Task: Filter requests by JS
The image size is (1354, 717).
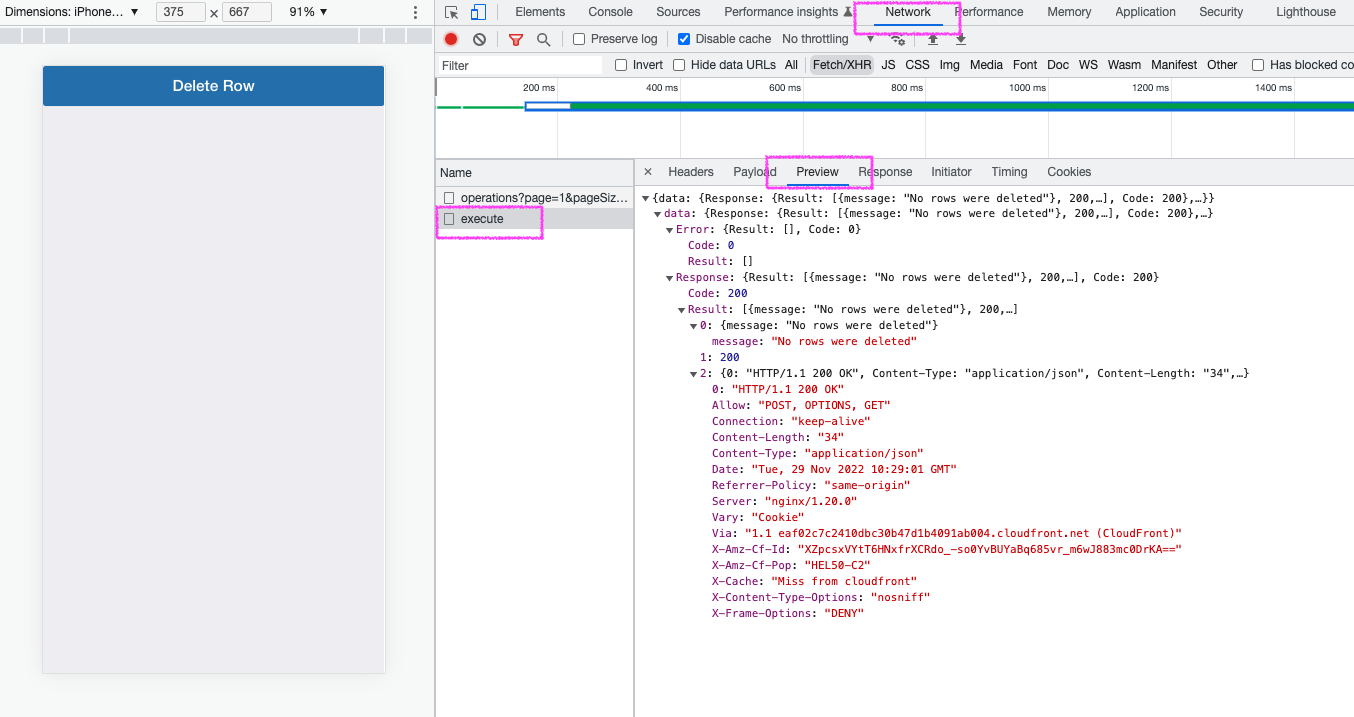Action: (888, 65)
